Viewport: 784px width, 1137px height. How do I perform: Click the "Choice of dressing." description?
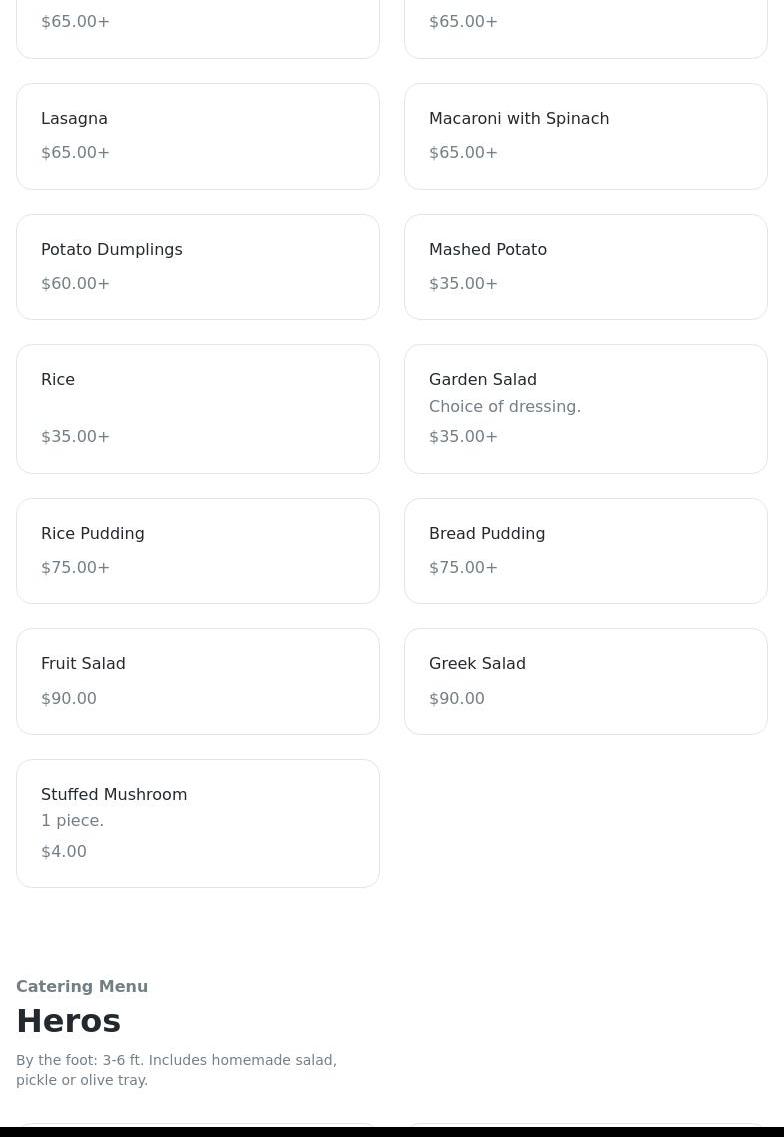[x=505, y=407]
